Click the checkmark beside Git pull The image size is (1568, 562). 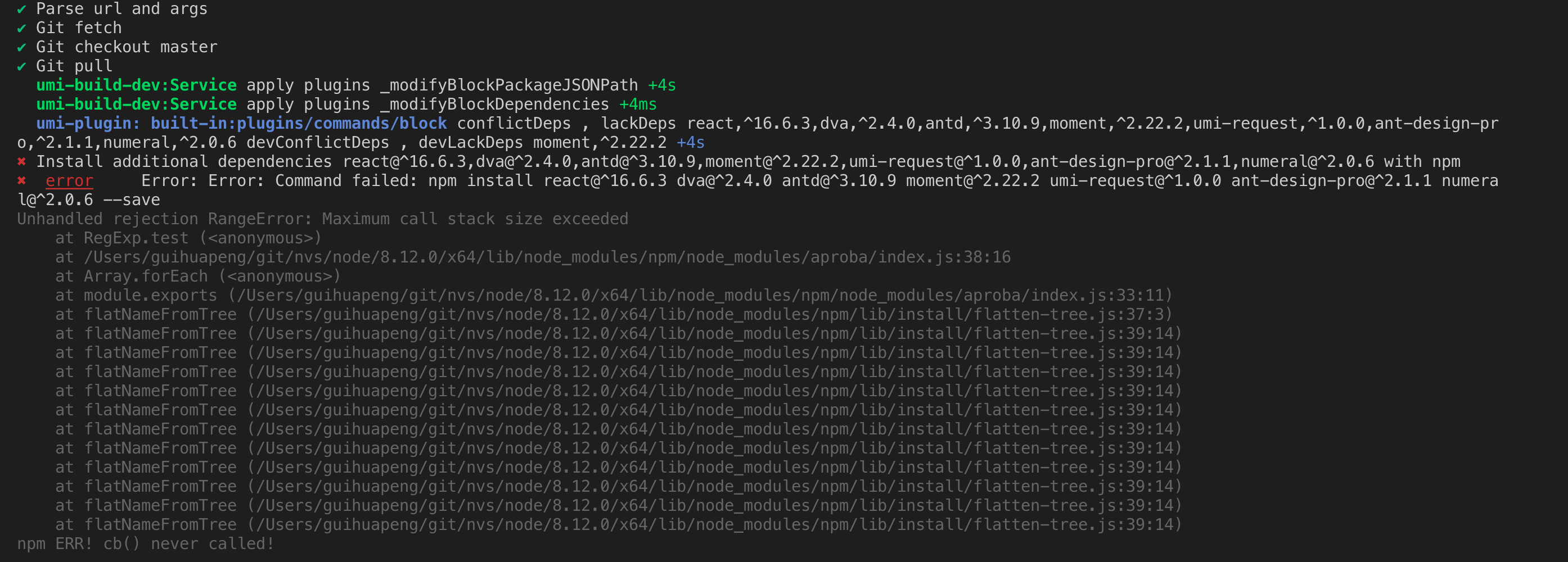[22, 66]
